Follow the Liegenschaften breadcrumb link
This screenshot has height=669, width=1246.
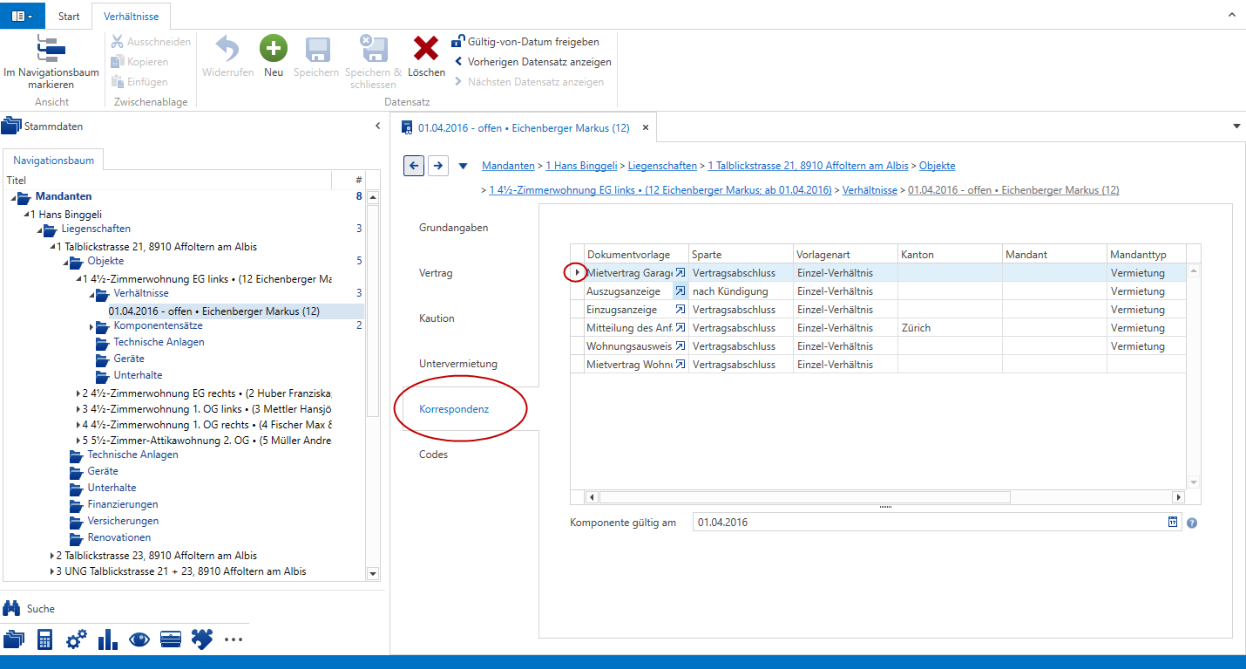pyautogui.click(x=662, y=165)
